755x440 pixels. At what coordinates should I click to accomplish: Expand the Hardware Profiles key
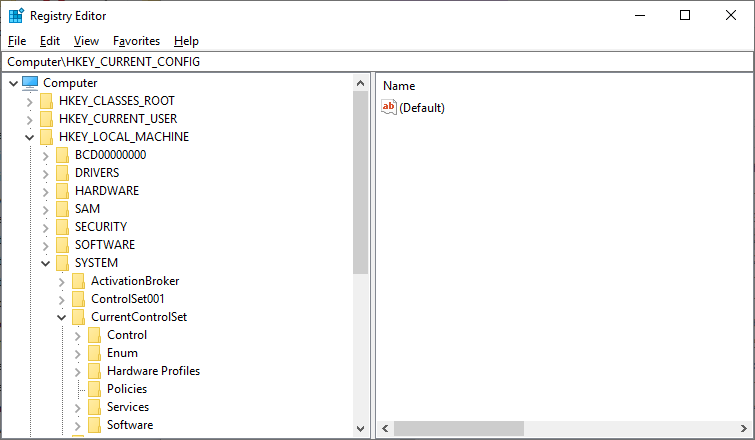pos(78,372)
